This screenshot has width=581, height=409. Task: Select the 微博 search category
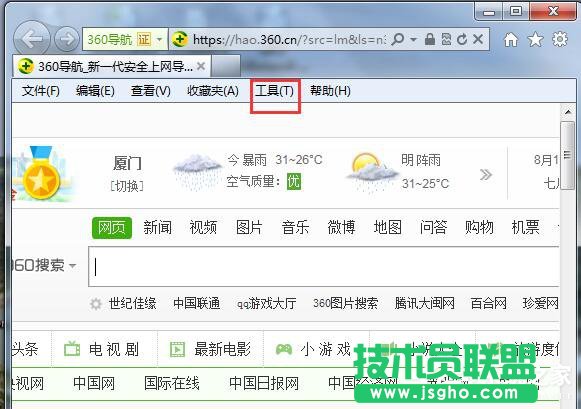341,227
